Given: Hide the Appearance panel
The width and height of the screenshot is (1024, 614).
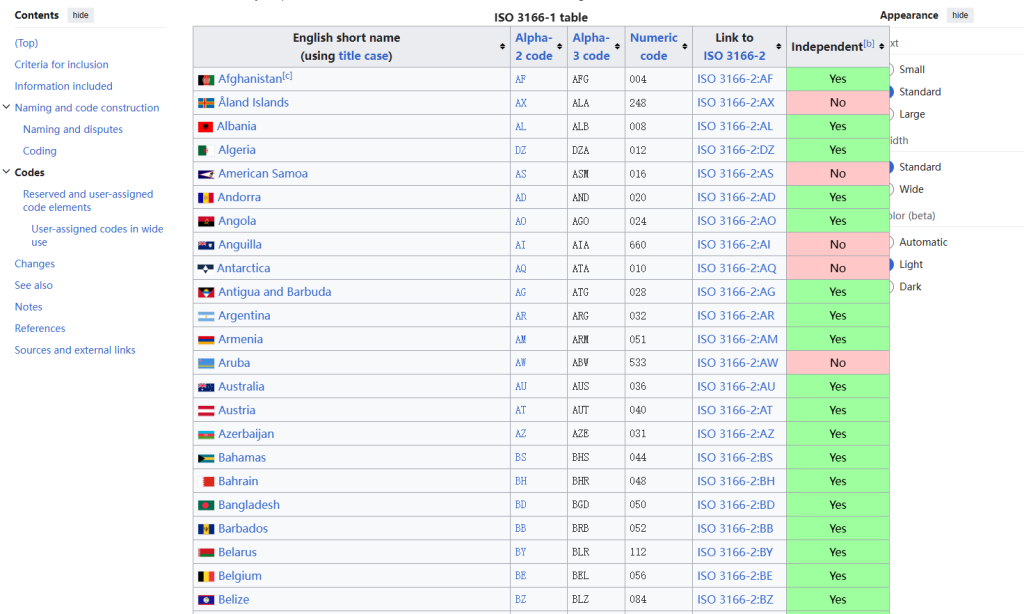Looking at the screenshot, I should tap(959, 16).
